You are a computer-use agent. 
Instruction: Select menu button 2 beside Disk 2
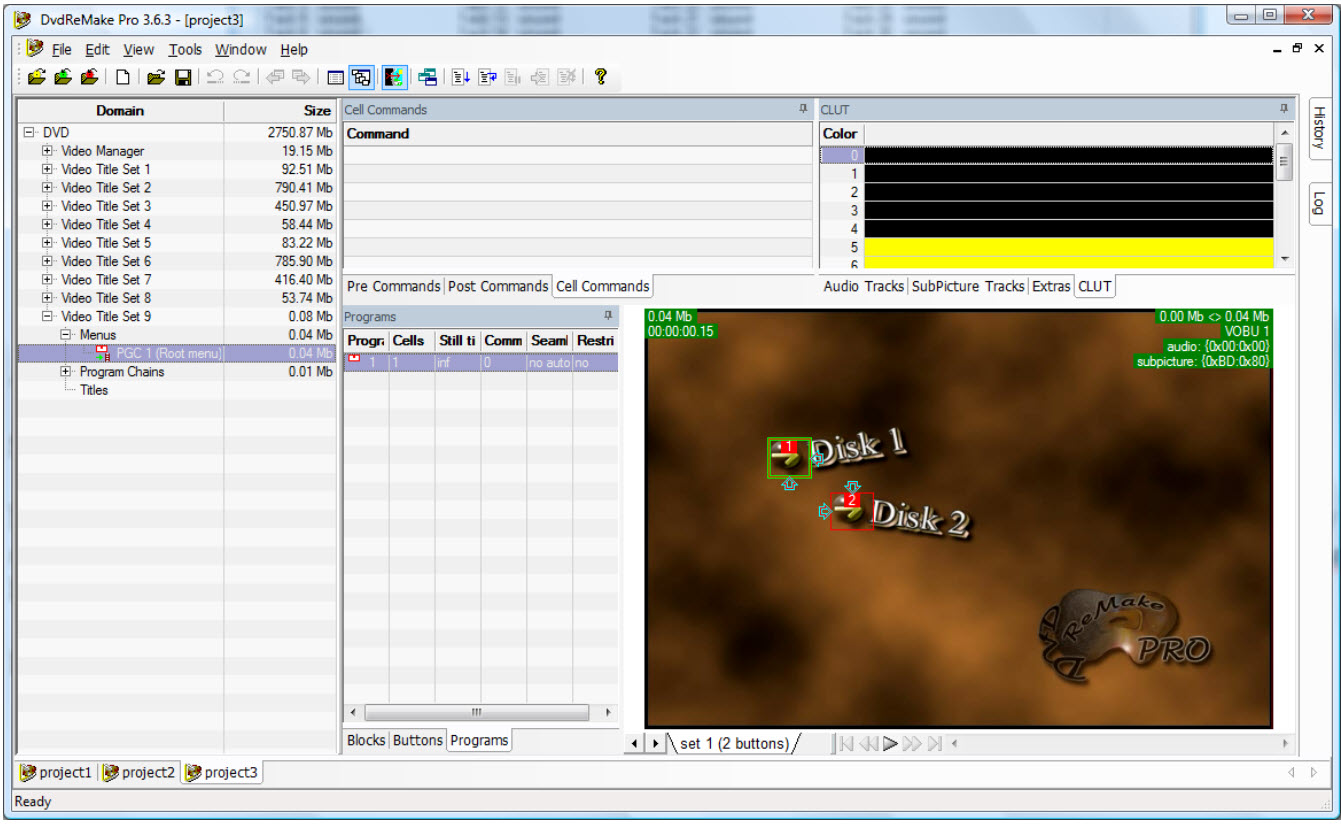(x=851, y=510)
